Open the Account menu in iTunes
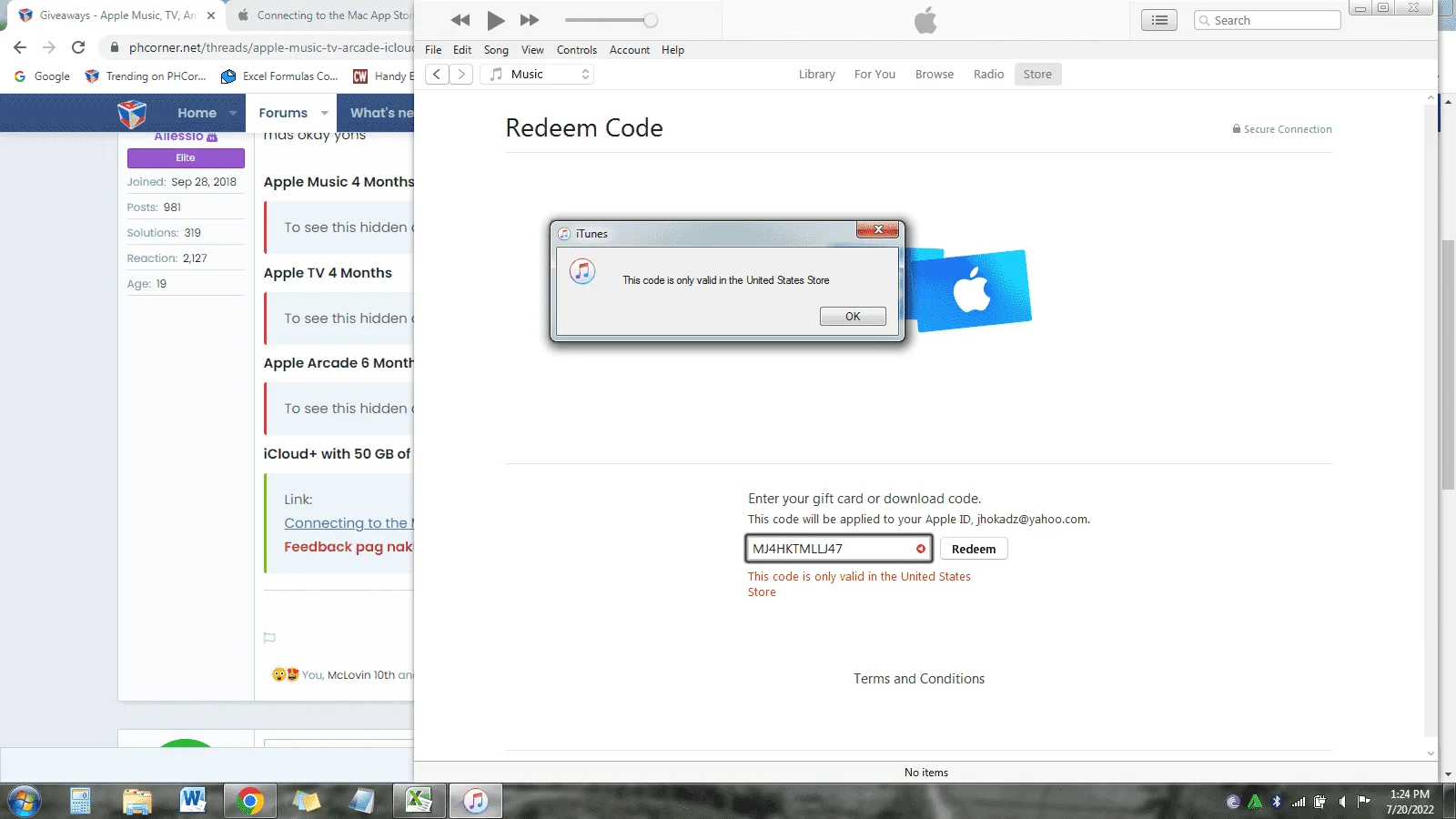Screen dimensions: 1456x819 pyautogui.click(x=630, y=50)
